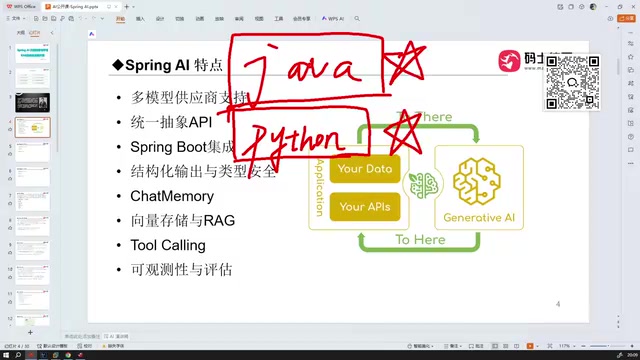
Task: Click the 'Generative AI' label in diagram
Action: tap(479, 218)
